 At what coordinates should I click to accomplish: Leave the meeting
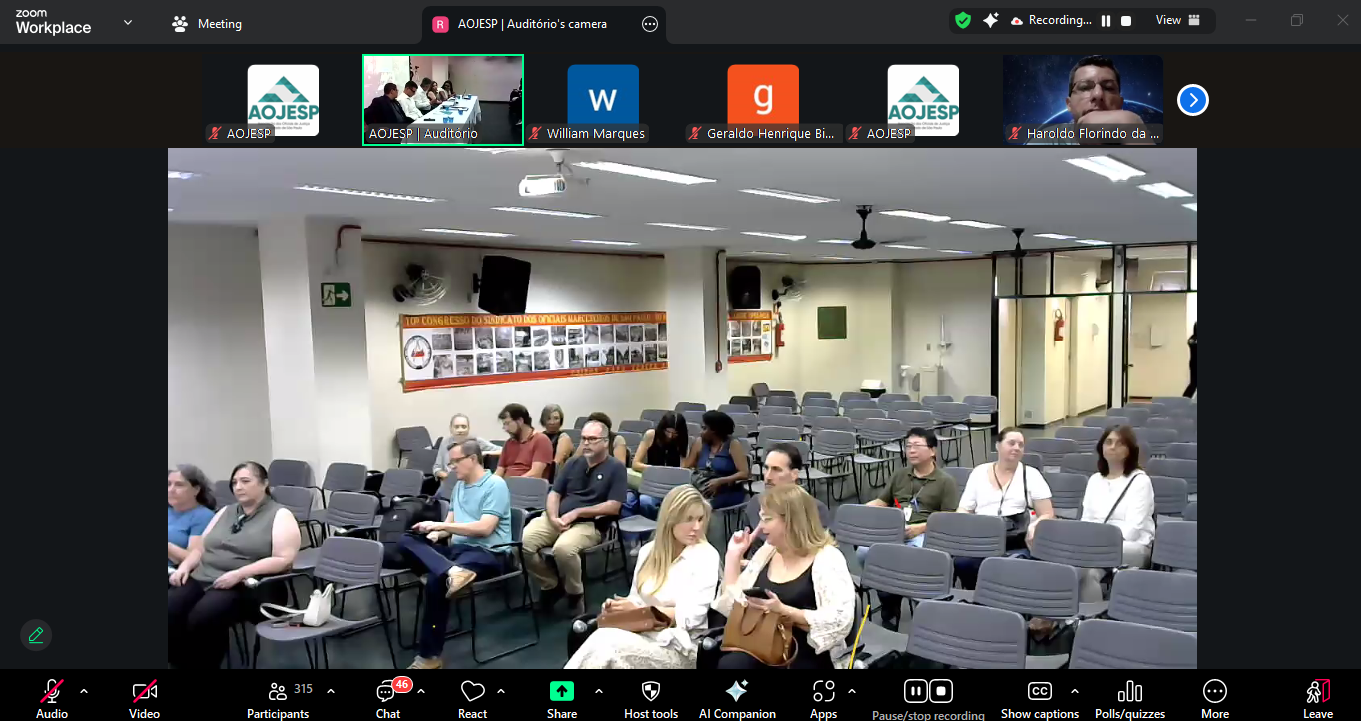(x=1317, y=697)
